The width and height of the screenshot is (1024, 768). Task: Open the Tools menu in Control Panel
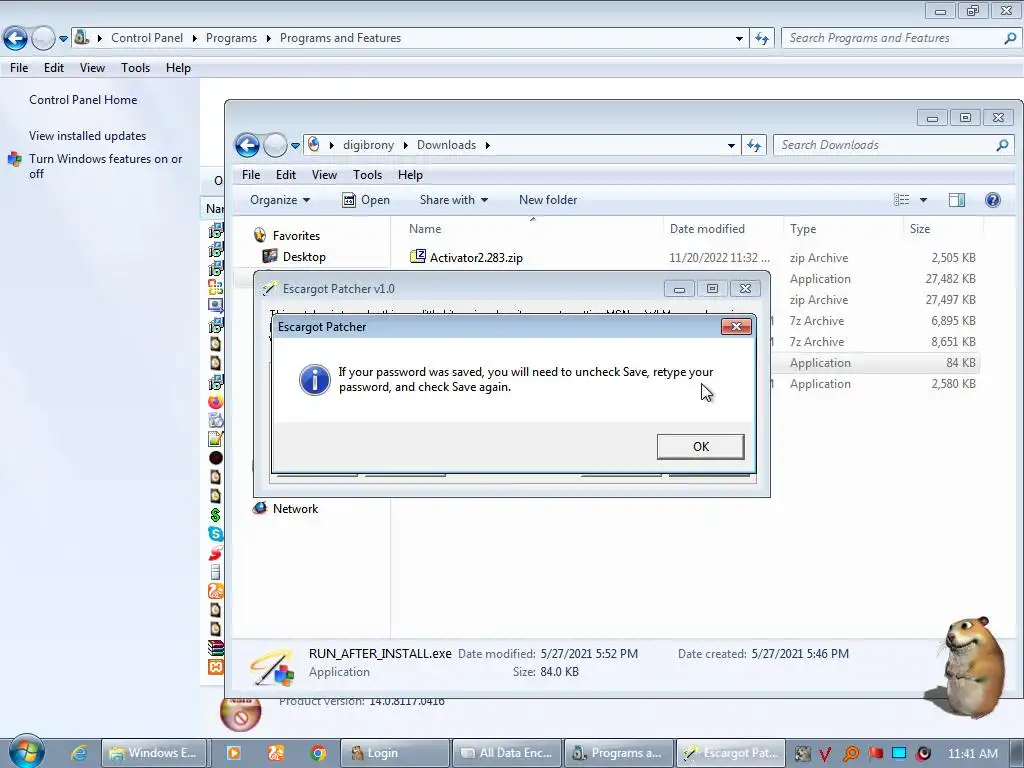click(135, 68)
